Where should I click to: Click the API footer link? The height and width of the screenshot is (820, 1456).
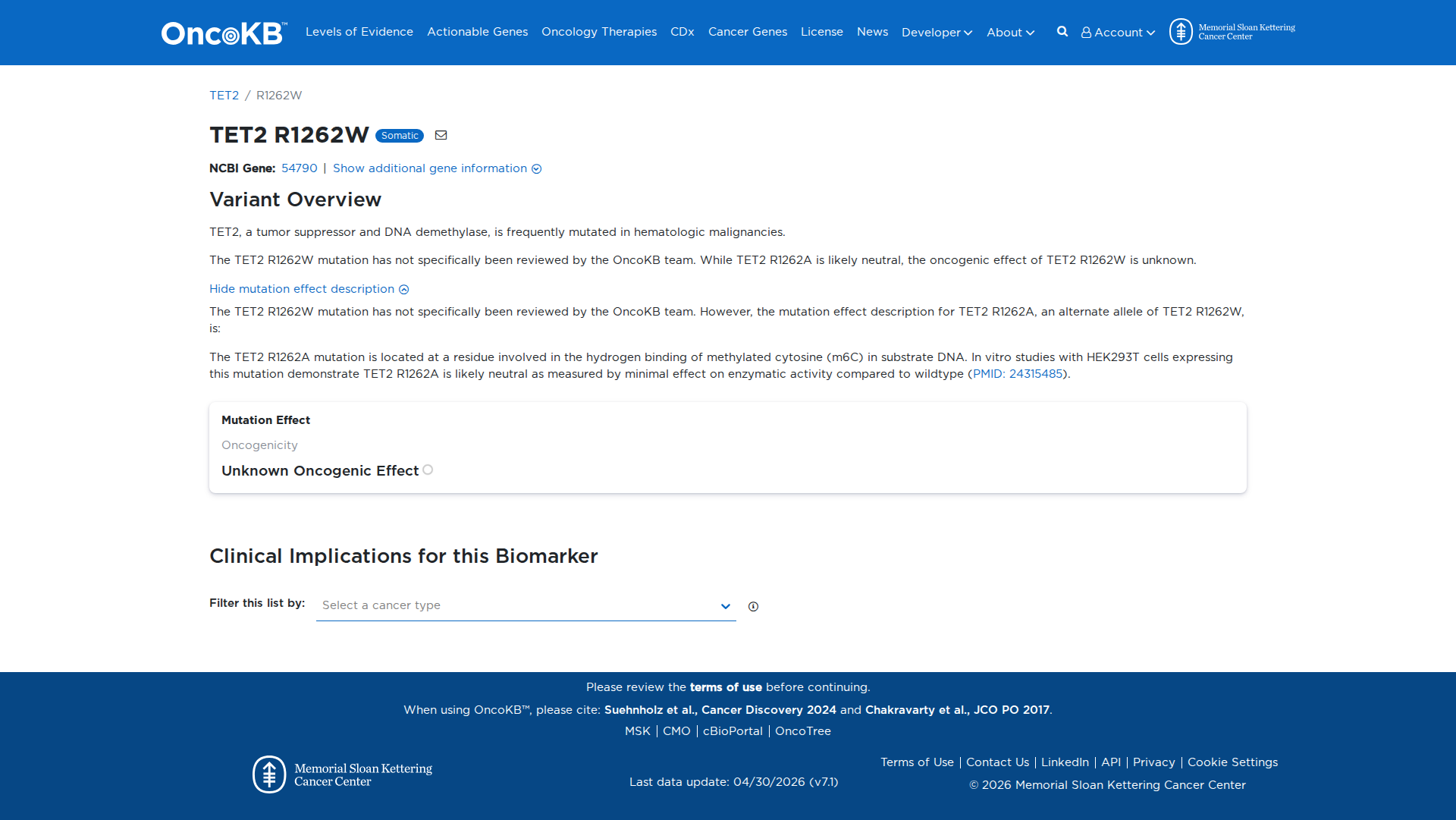pyautogui.click(x=1111, y=762)
